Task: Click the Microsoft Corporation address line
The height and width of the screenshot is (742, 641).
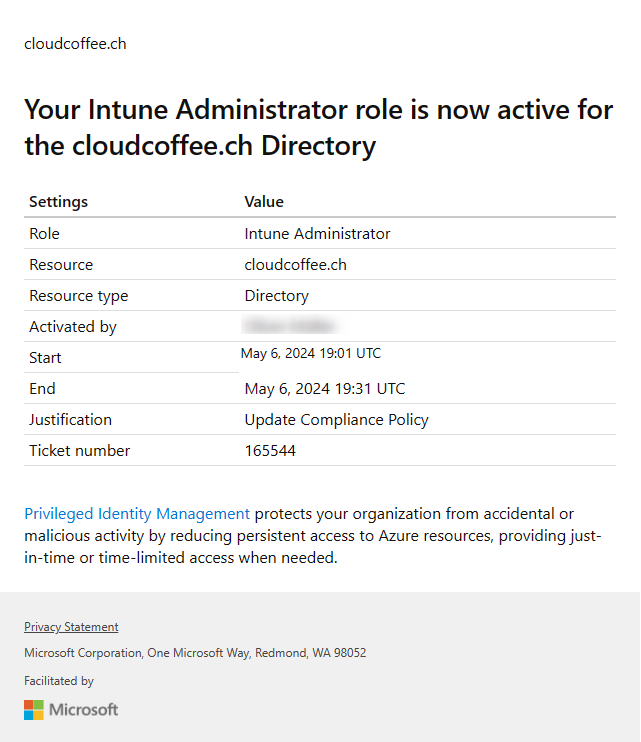Action: [195, 653]
